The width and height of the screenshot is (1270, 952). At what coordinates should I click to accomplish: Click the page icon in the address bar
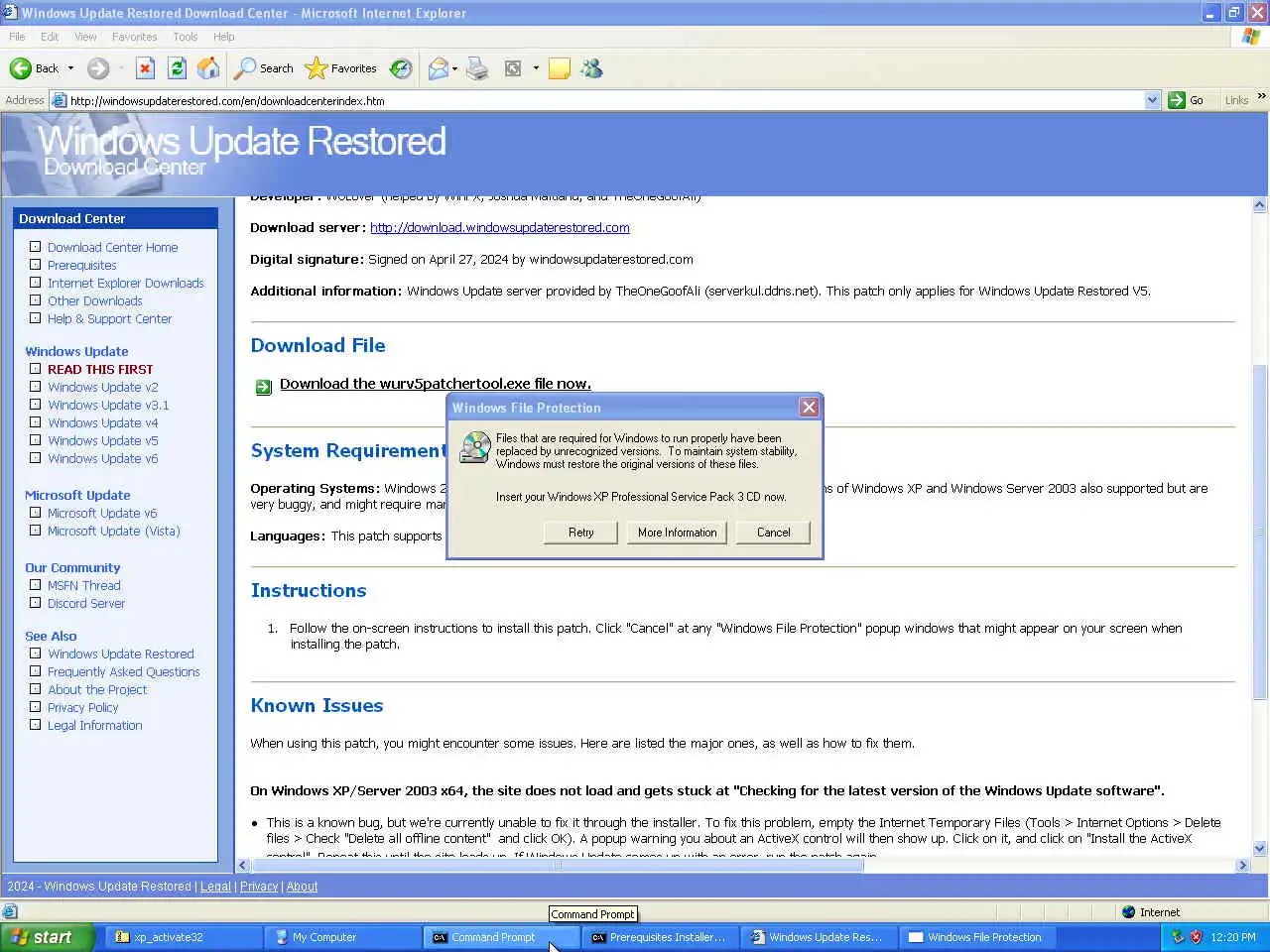coord(59,100)
